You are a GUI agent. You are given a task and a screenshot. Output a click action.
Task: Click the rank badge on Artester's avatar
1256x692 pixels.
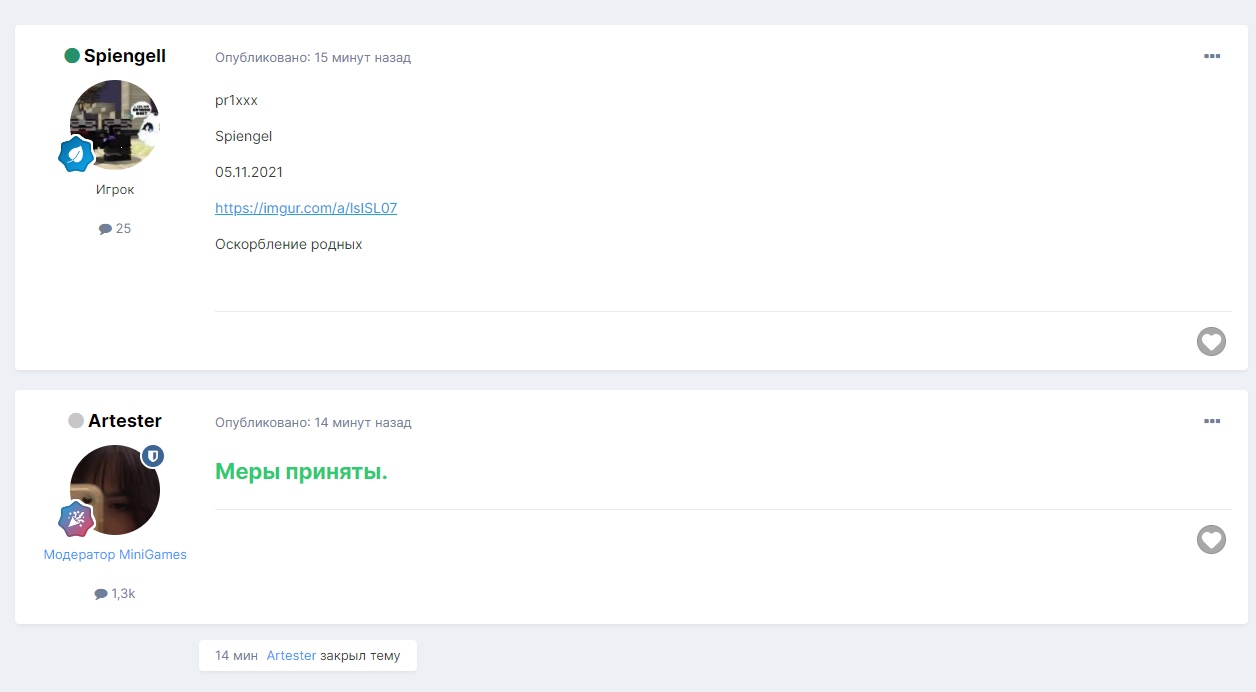click(76, 520)
